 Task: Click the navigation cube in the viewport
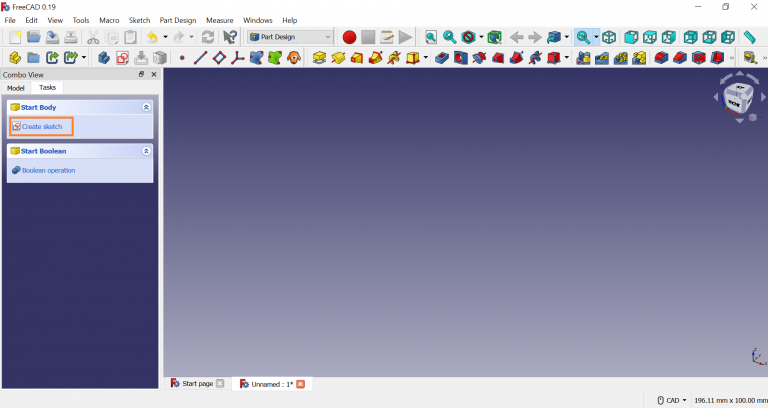click(736, 99)
